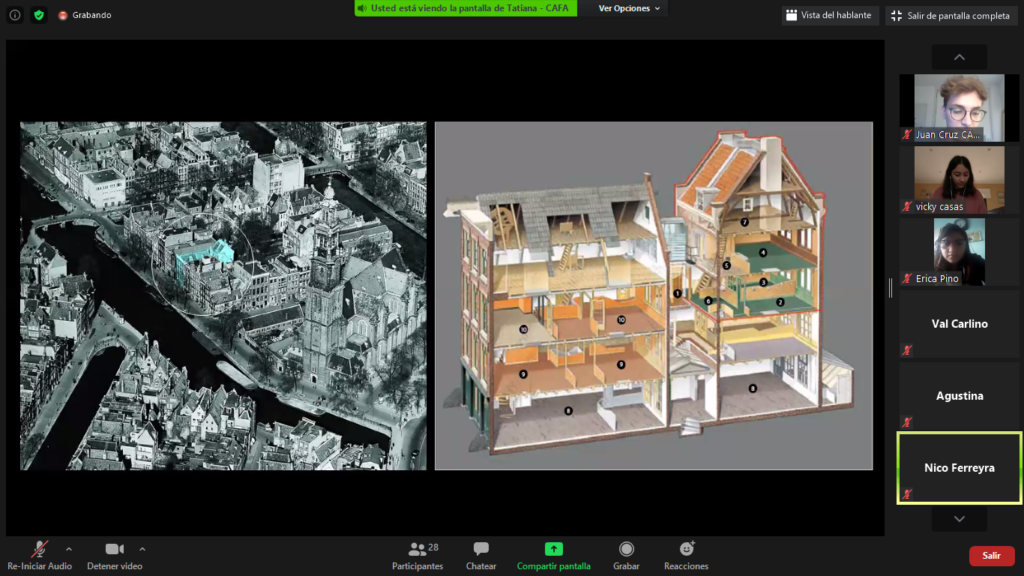Viewport: 1024px width, 576px height.
Task: Click the green encryption shield icon
Action: [x=39, y=14]
